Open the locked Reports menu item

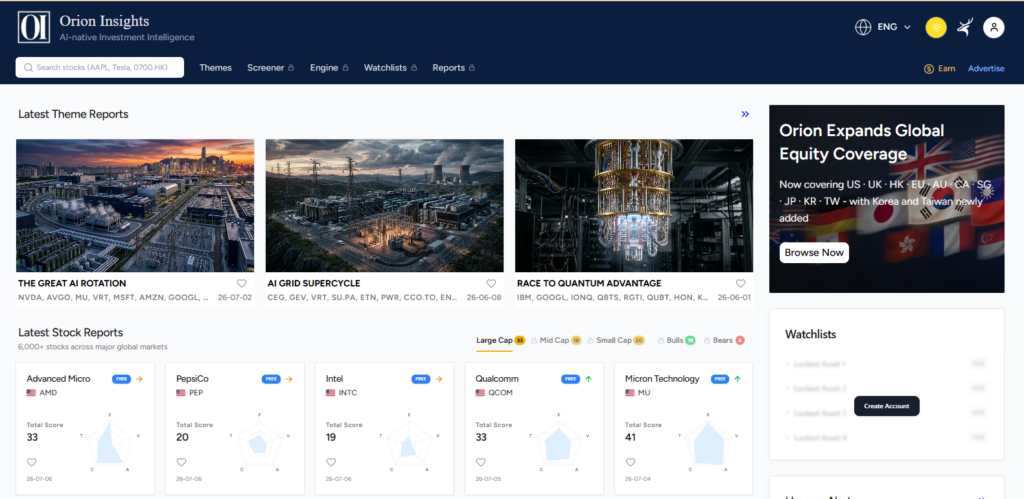tap(453, 68)
